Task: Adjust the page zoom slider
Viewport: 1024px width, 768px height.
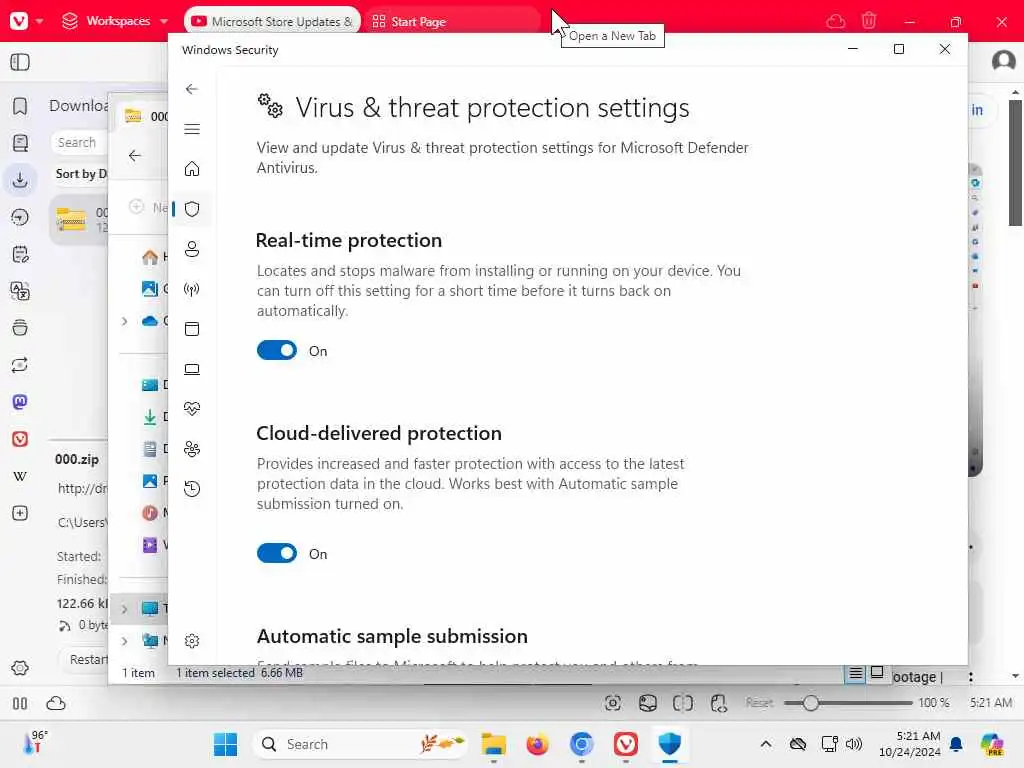Action: click(x=848, y=703)
